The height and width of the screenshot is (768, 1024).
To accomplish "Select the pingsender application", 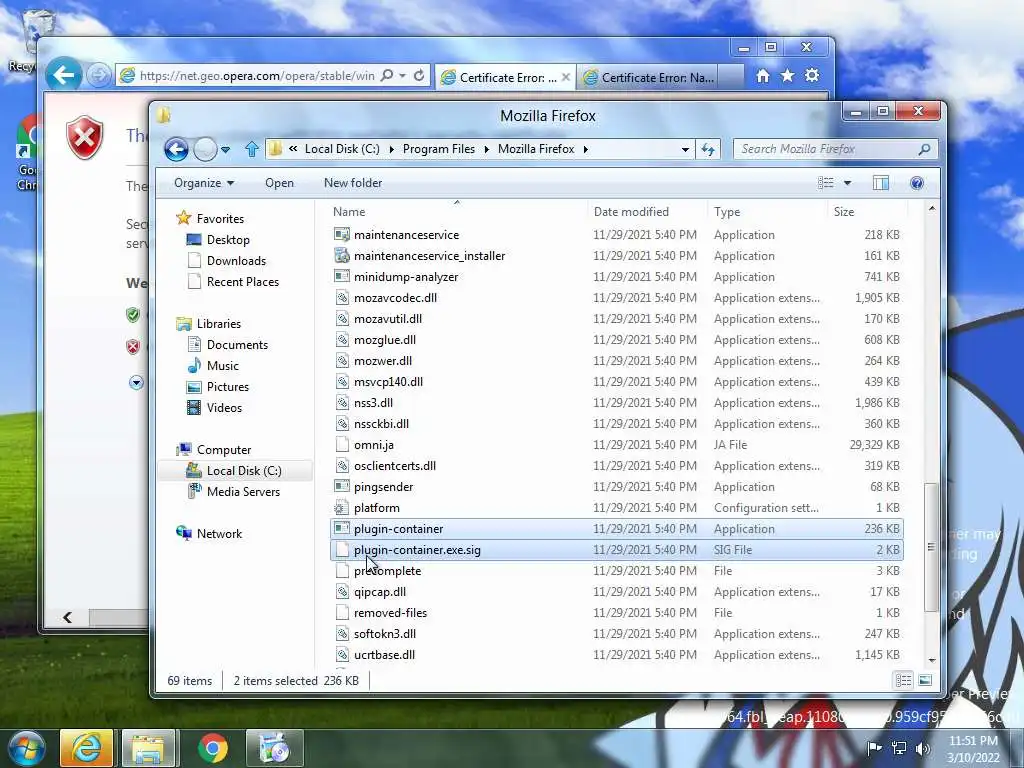I will coord(616,487).
